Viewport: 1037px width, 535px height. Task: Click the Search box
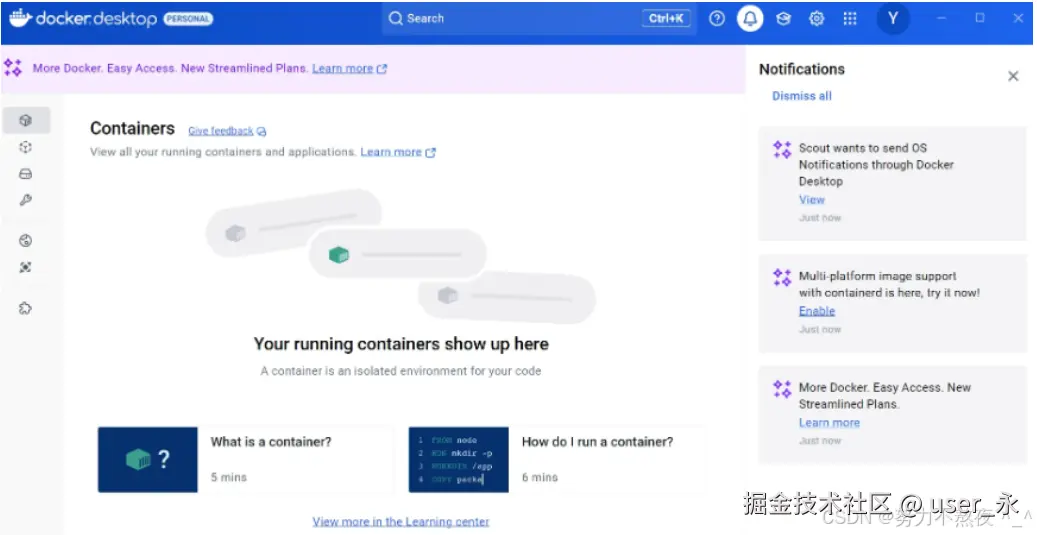[539, 19]
